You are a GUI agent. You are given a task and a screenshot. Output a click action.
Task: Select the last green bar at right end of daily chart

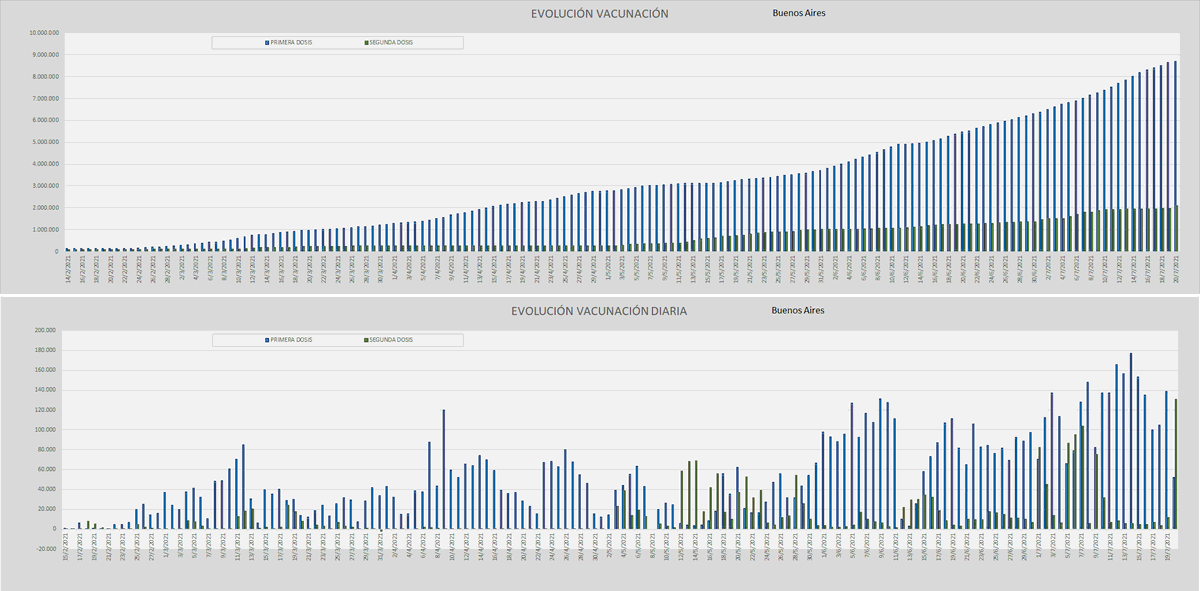click(1176, 464)
